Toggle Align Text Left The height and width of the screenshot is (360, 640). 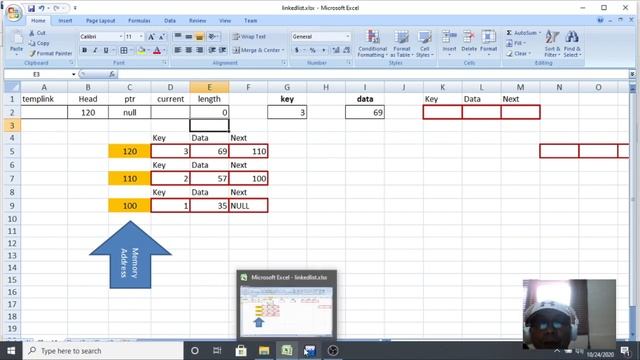point(178,50)
